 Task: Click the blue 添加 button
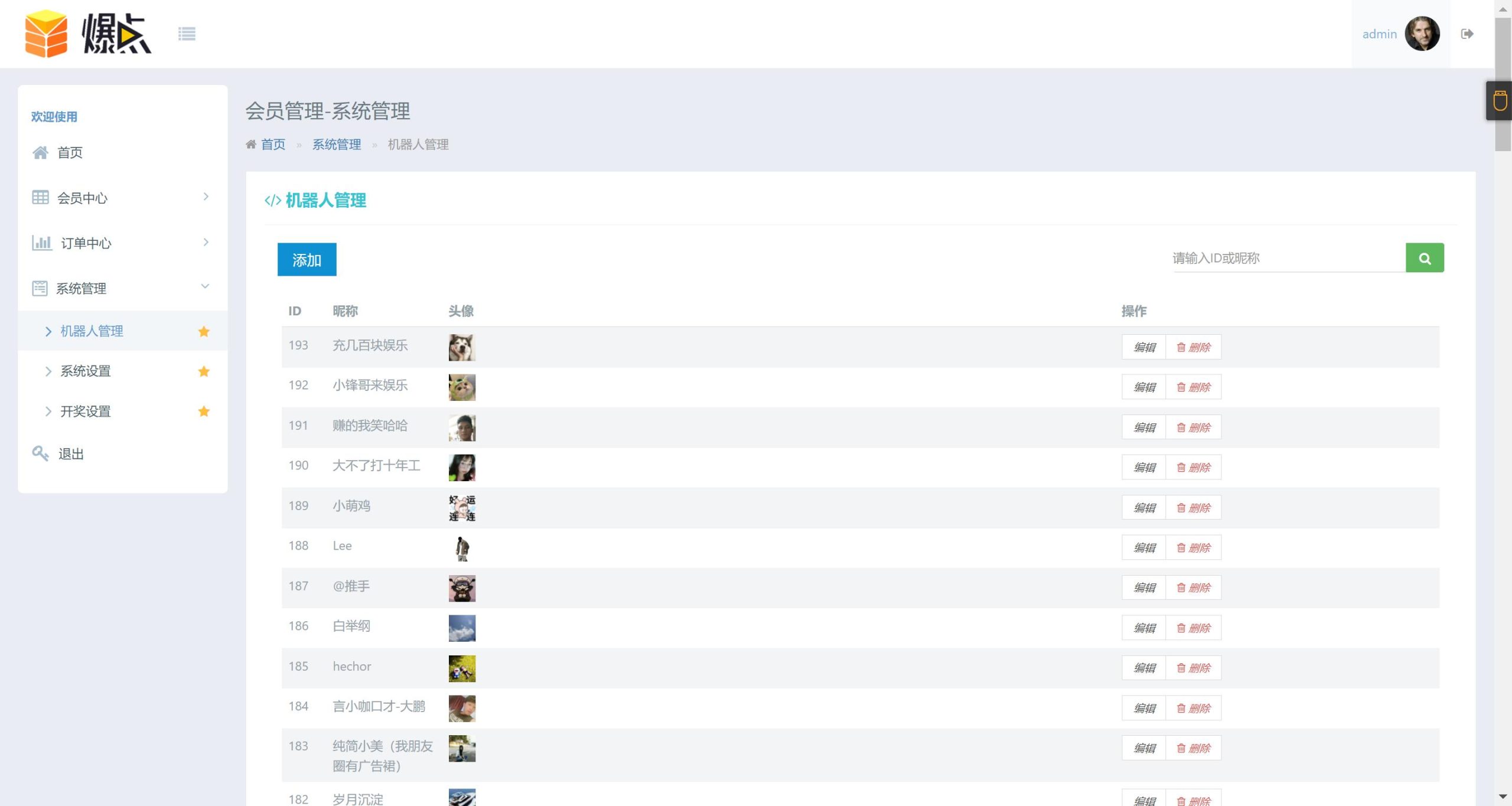click(307, 259)
